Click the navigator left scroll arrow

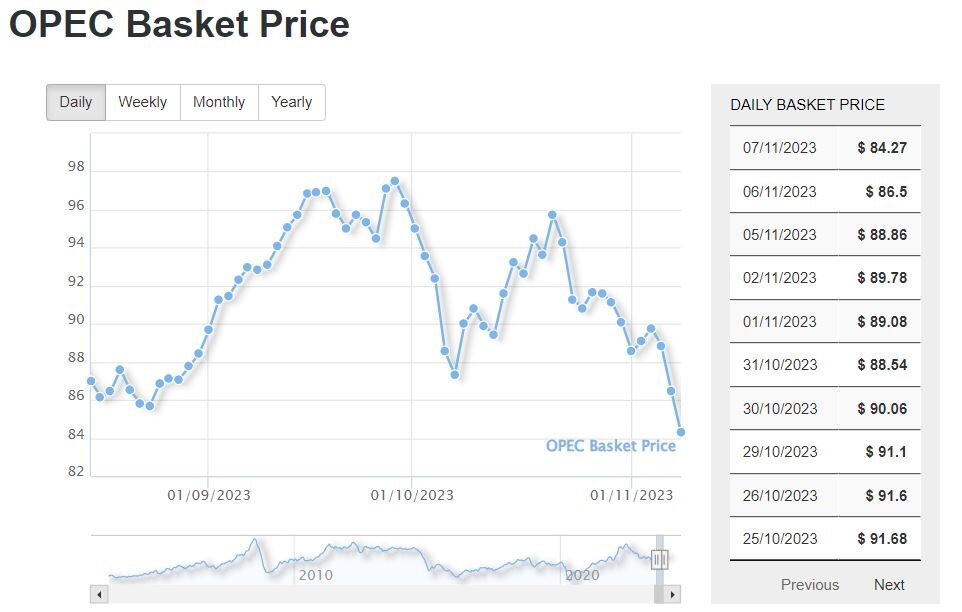pos(99,595)
